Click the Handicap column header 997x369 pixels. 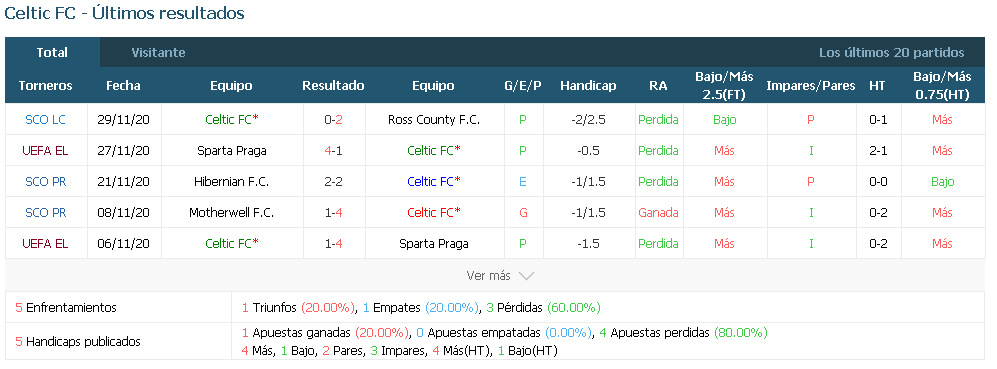(588, 85)
